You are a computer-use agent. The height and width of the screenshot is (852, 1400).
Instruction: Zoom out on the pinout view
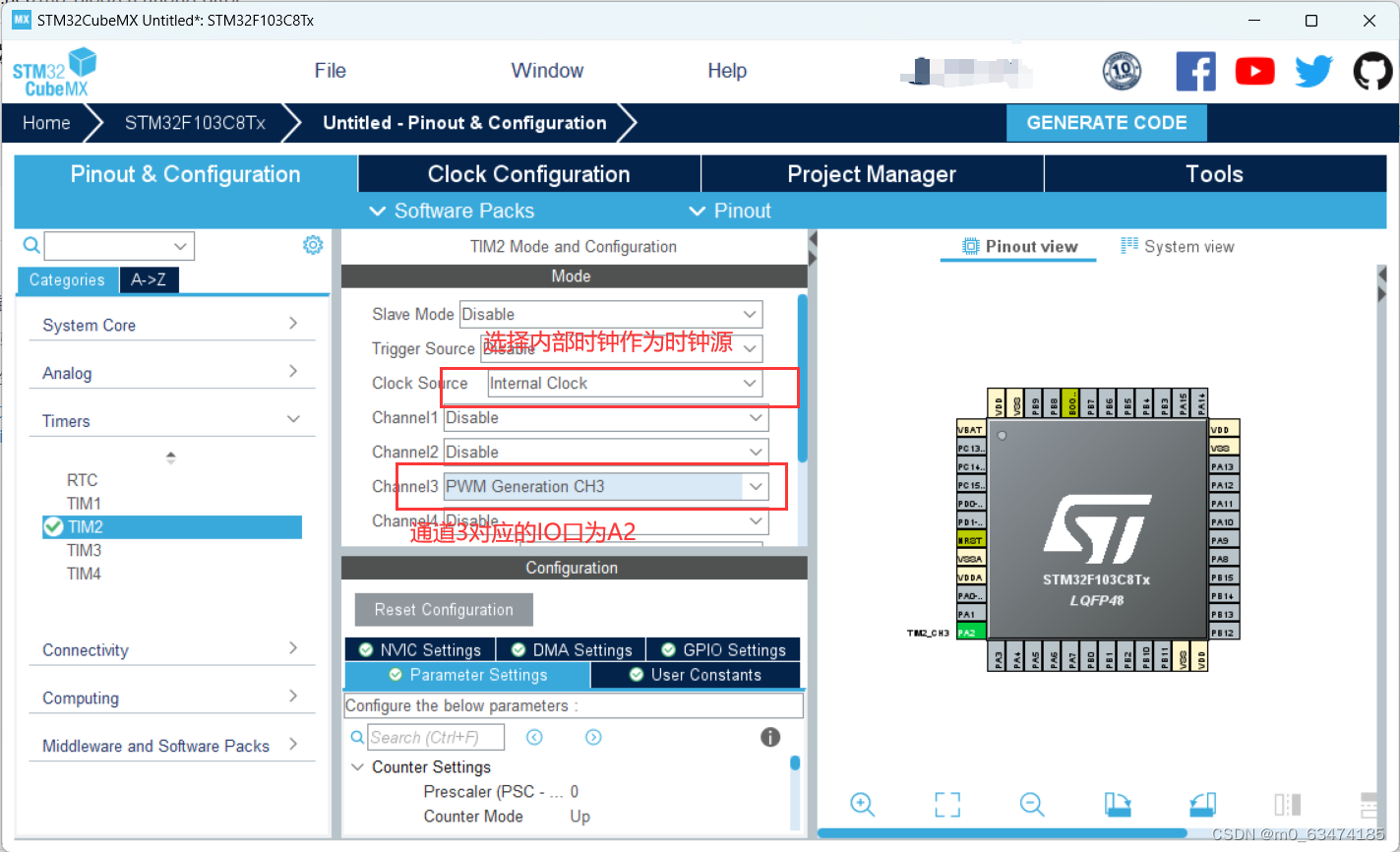[x=1032, y=804]
